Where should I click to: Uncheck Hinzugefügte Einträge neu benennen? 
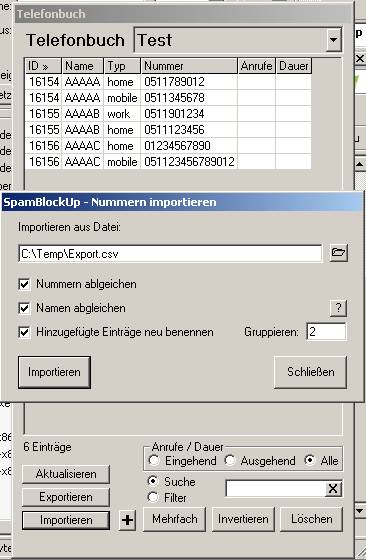pos(24,332)
